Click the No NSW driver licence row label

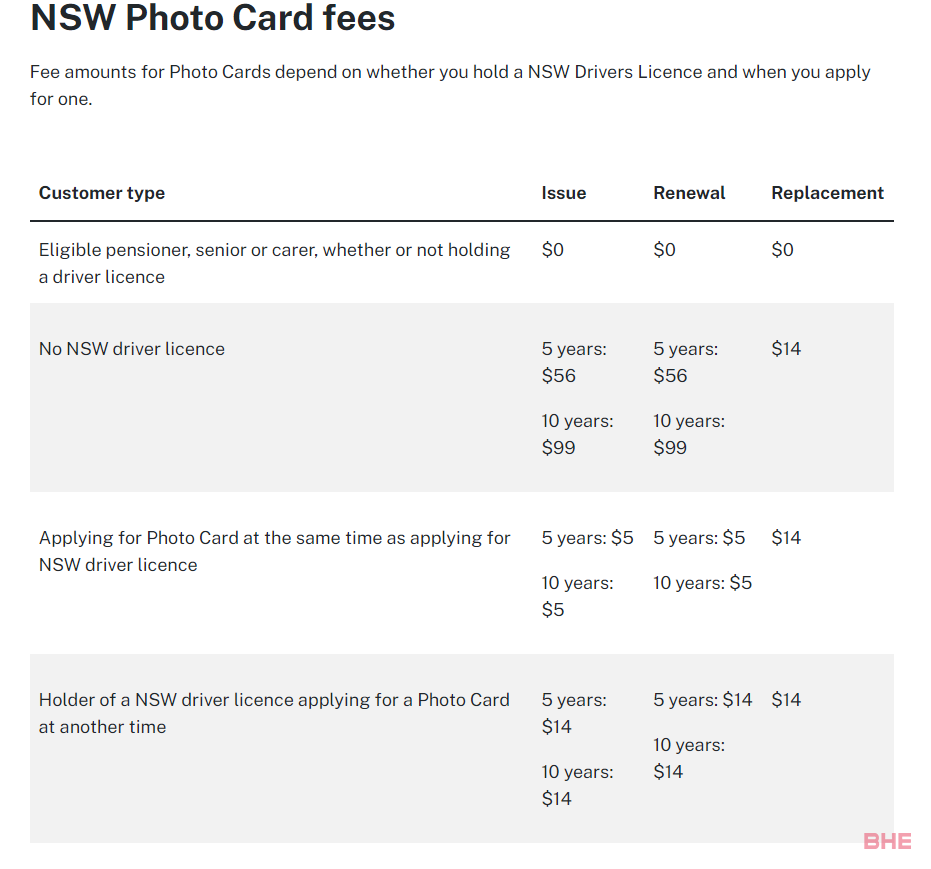click(x=132, y=348)
